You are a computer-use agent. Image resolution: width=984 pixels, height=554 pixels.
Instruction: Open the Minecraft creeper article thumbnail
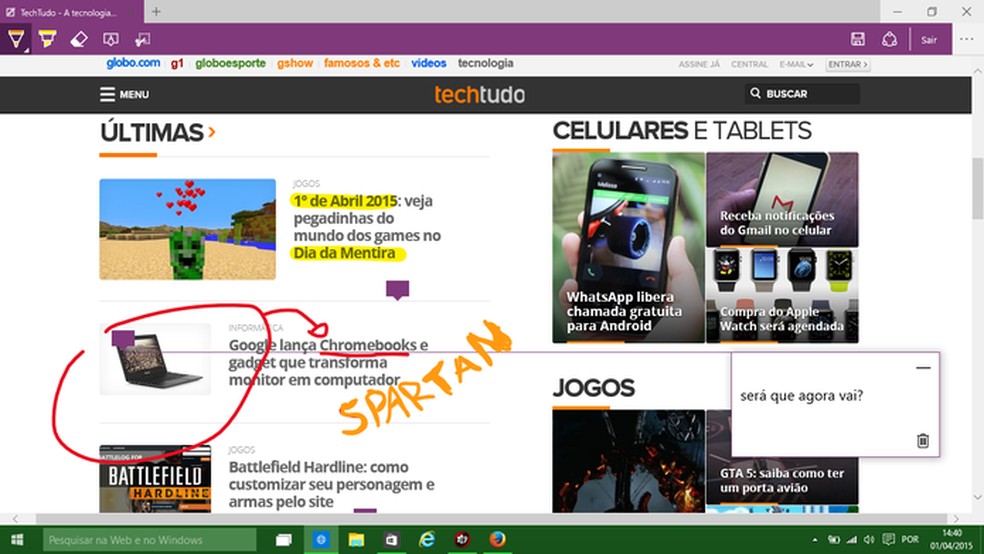pos(187,229)
